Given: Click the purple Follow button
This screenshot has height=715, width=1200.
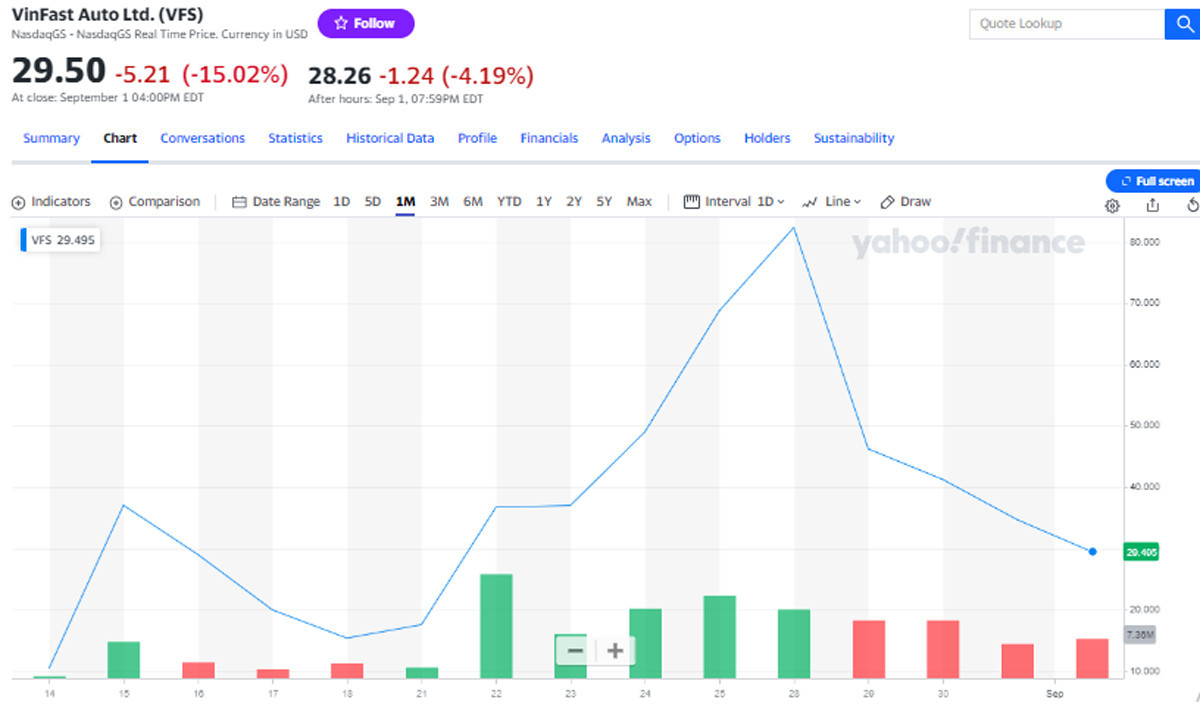Looking at the screenshot, I should (366, 23).
